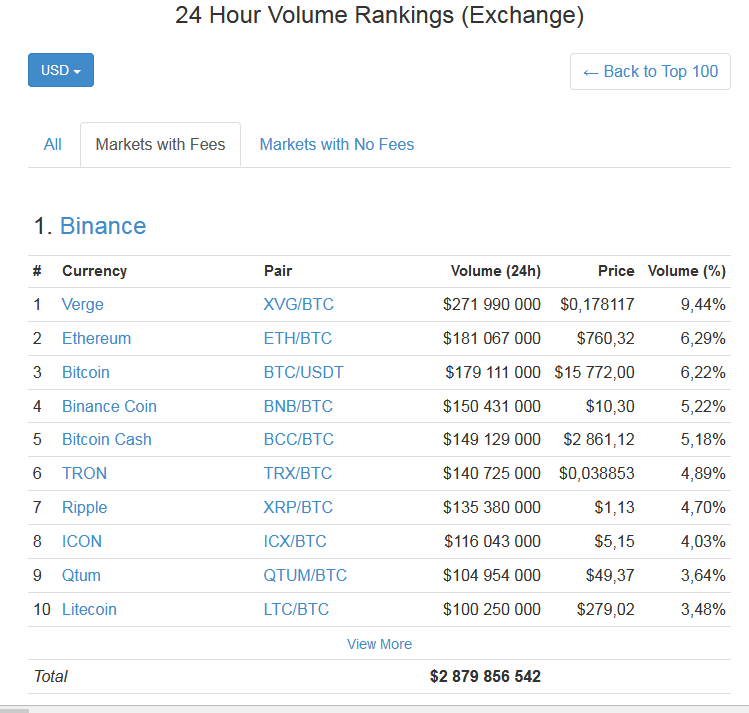Open the Litecoin currency link

[89, 609]
